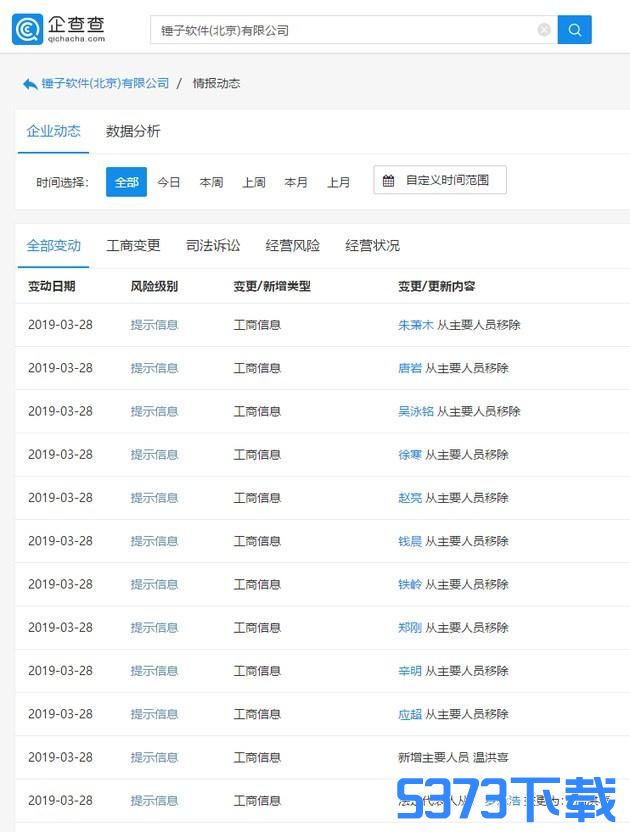Switch to the 司法诉讼 tab
The height and width of the screenshot is (832, 630).
click(x=213, y=245)
